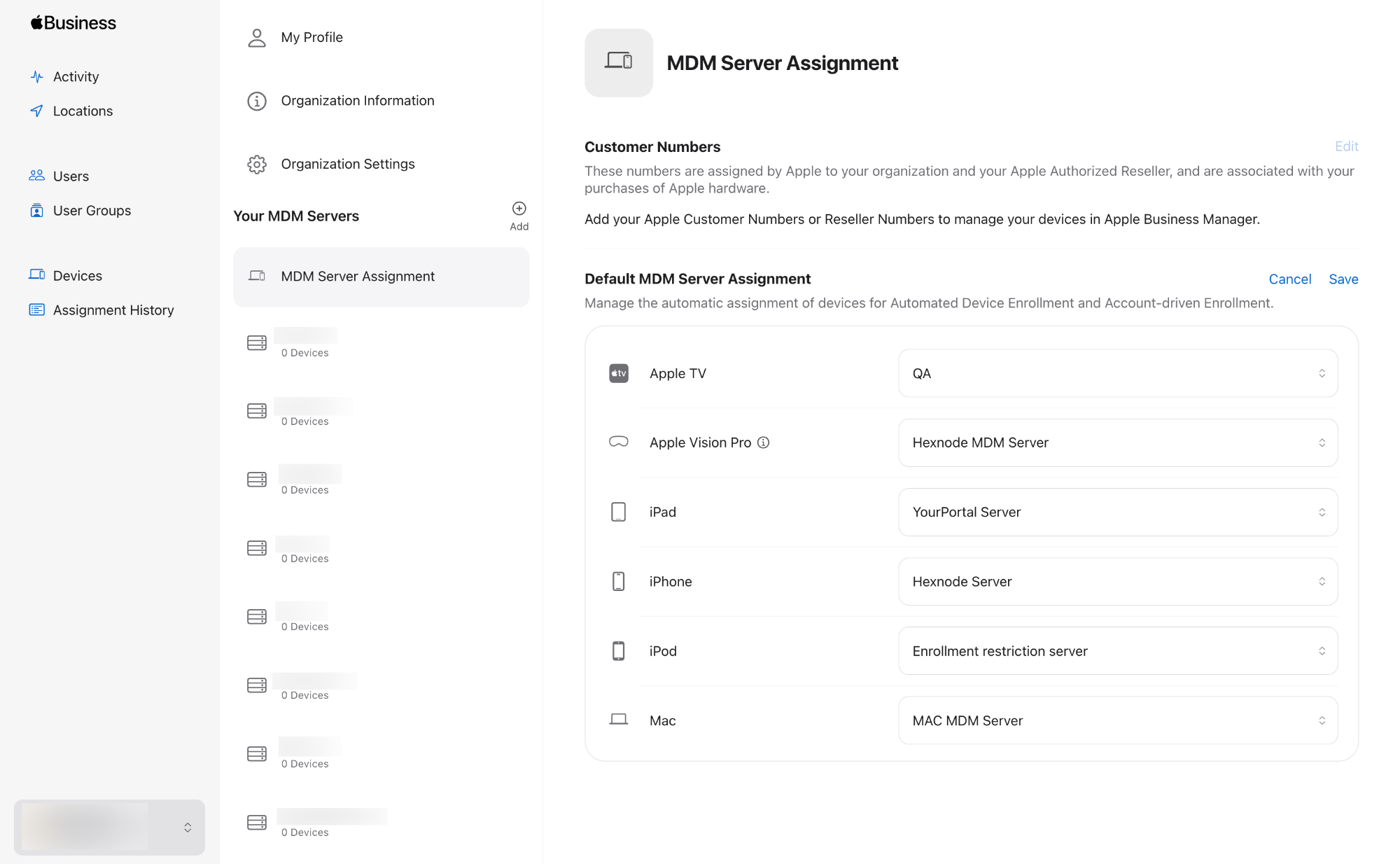Click the Activity pulse icon
The height and width of the screenshot is (864, 1400).
[x=37, y=76]
